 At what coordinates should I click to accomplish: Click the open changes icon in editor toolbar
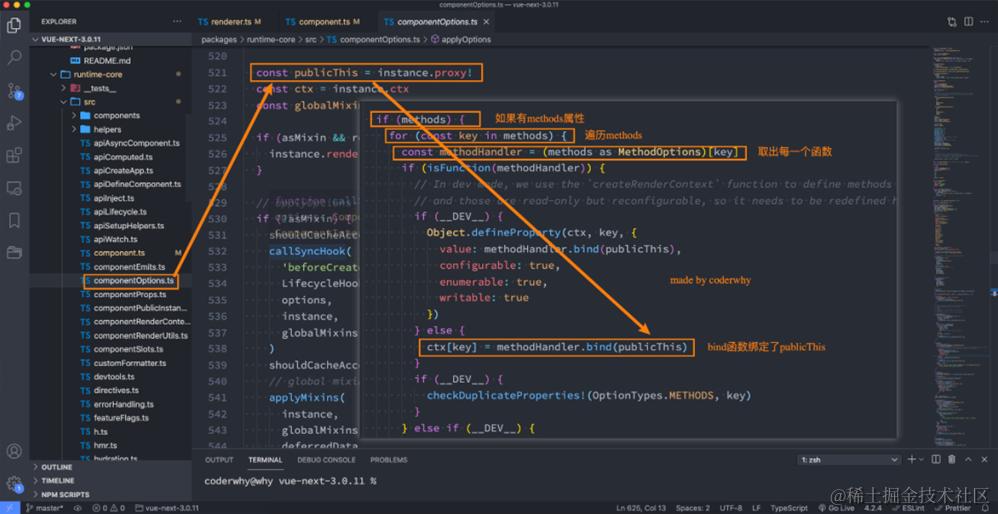tap(952, 22)
